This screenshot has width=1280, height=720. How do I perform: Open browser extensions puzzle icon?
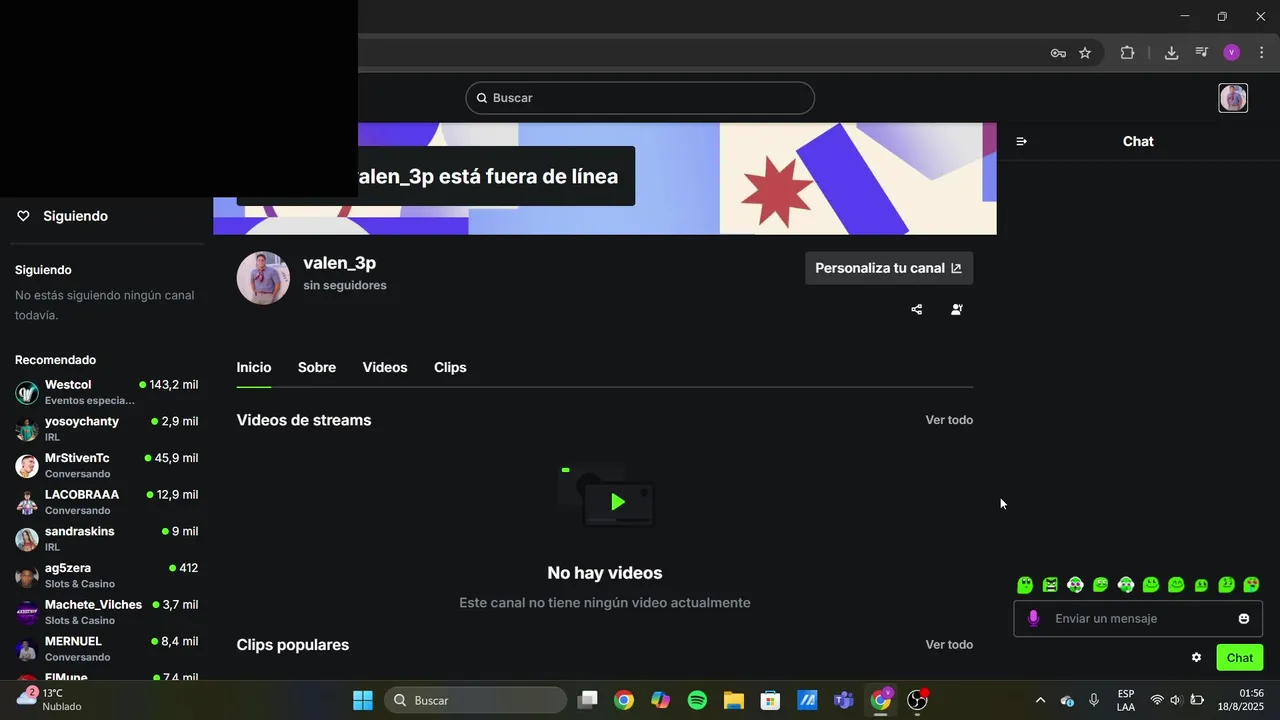click(x=1127, y=53)
